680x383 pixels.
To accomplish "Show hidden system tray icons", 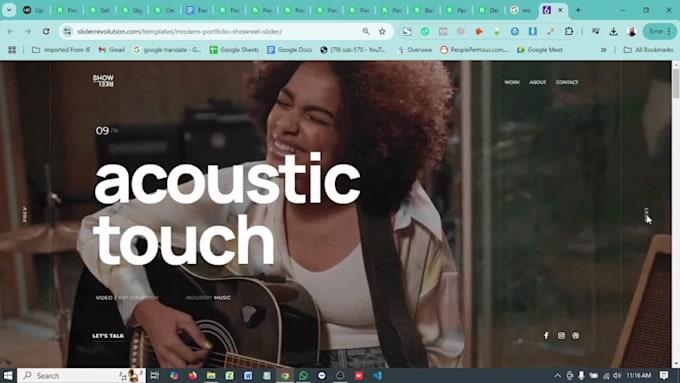I will click(557, 375).
